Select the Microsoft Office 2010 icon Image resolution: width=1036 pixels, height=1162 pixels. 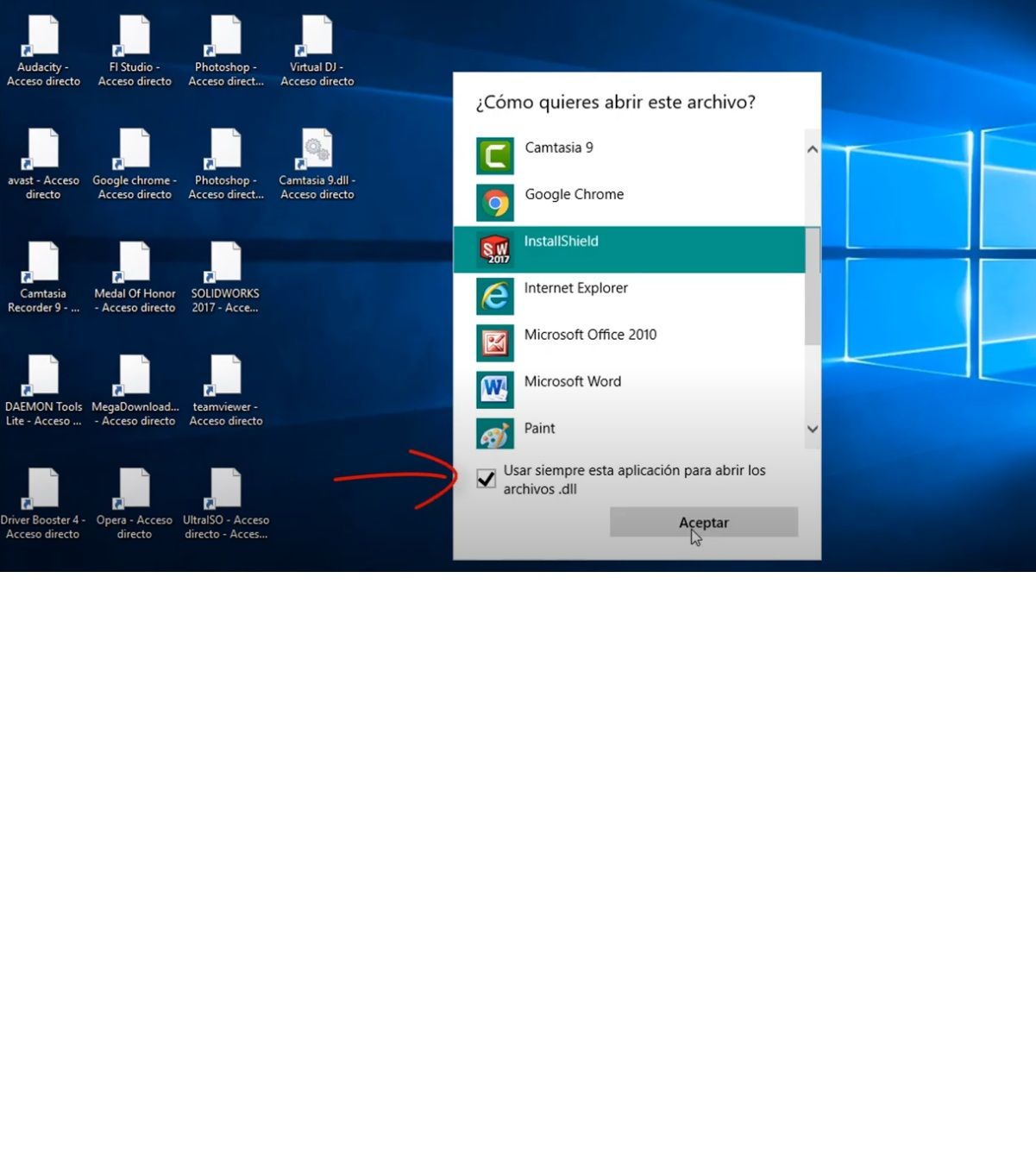point(495,342)
